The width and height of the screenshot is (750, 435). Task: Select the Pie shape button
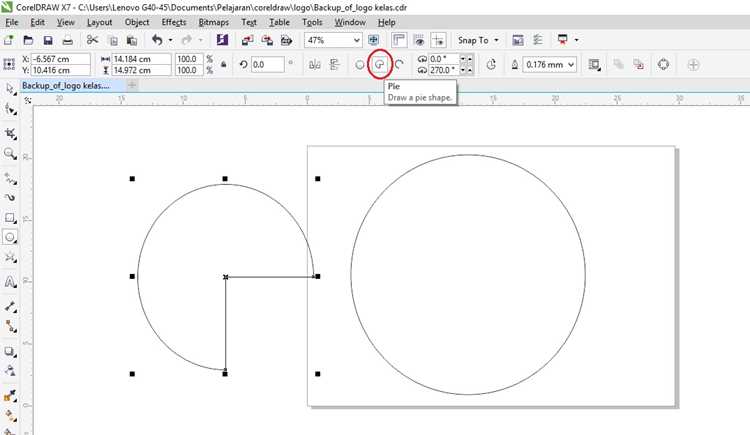click(x=380, y=64)
